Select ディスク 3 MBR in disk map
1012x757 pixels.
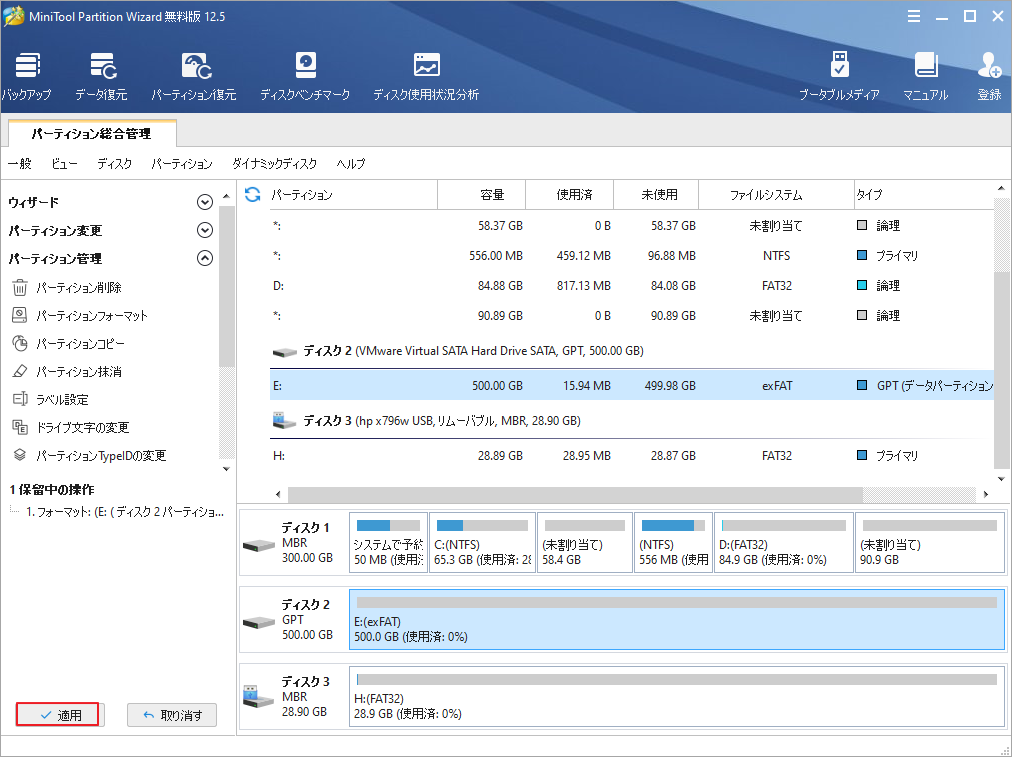tap(294, 697)
